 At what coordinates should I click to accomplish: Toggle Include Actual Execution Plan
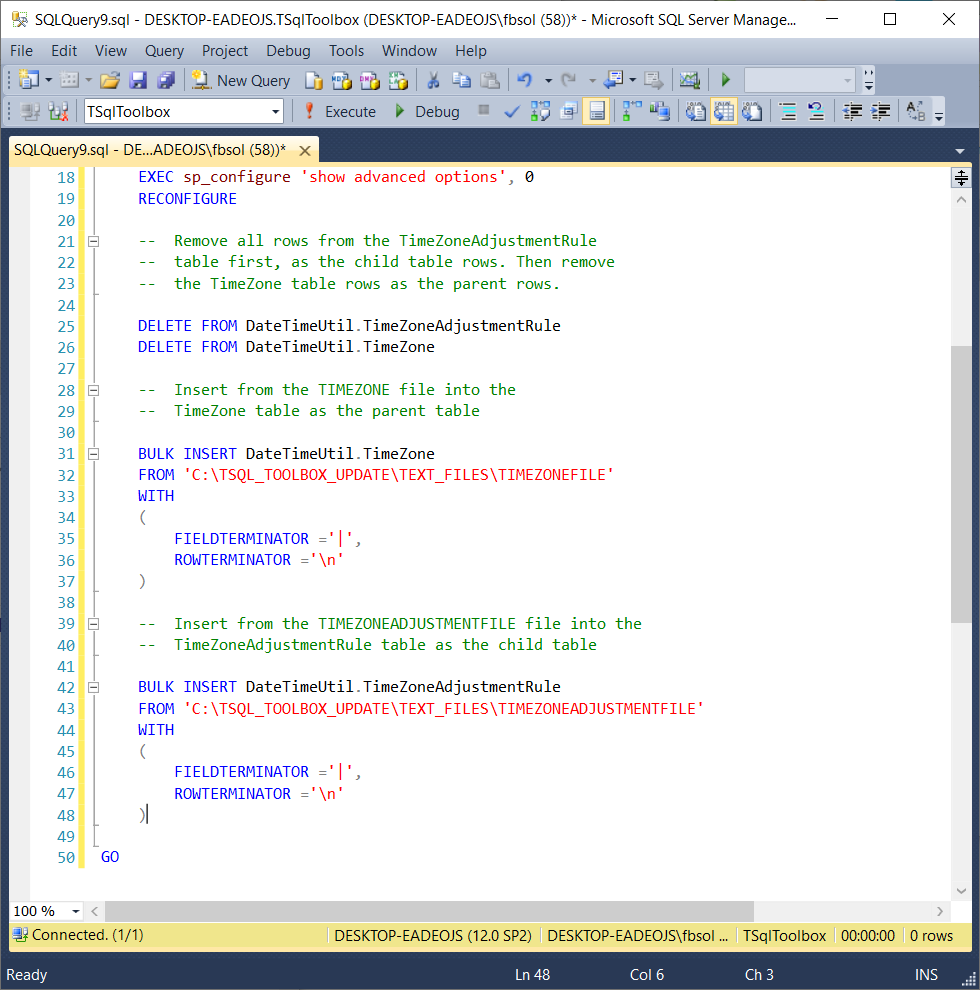click(632, 112)
